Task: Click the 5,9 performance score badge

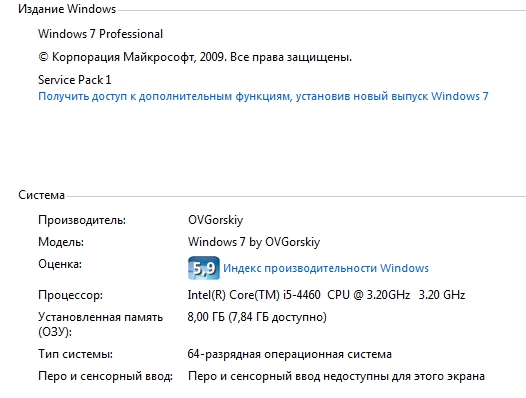Action: coord(204,268)
